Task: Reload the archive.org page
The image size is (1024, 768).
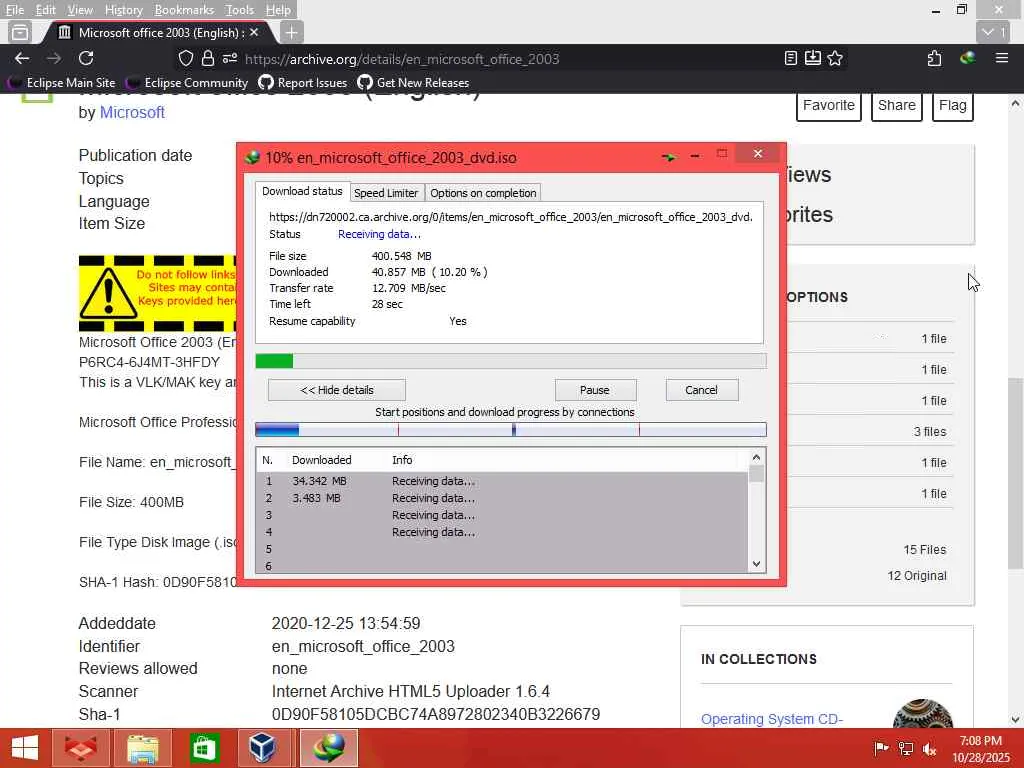Action: [86, 59]
